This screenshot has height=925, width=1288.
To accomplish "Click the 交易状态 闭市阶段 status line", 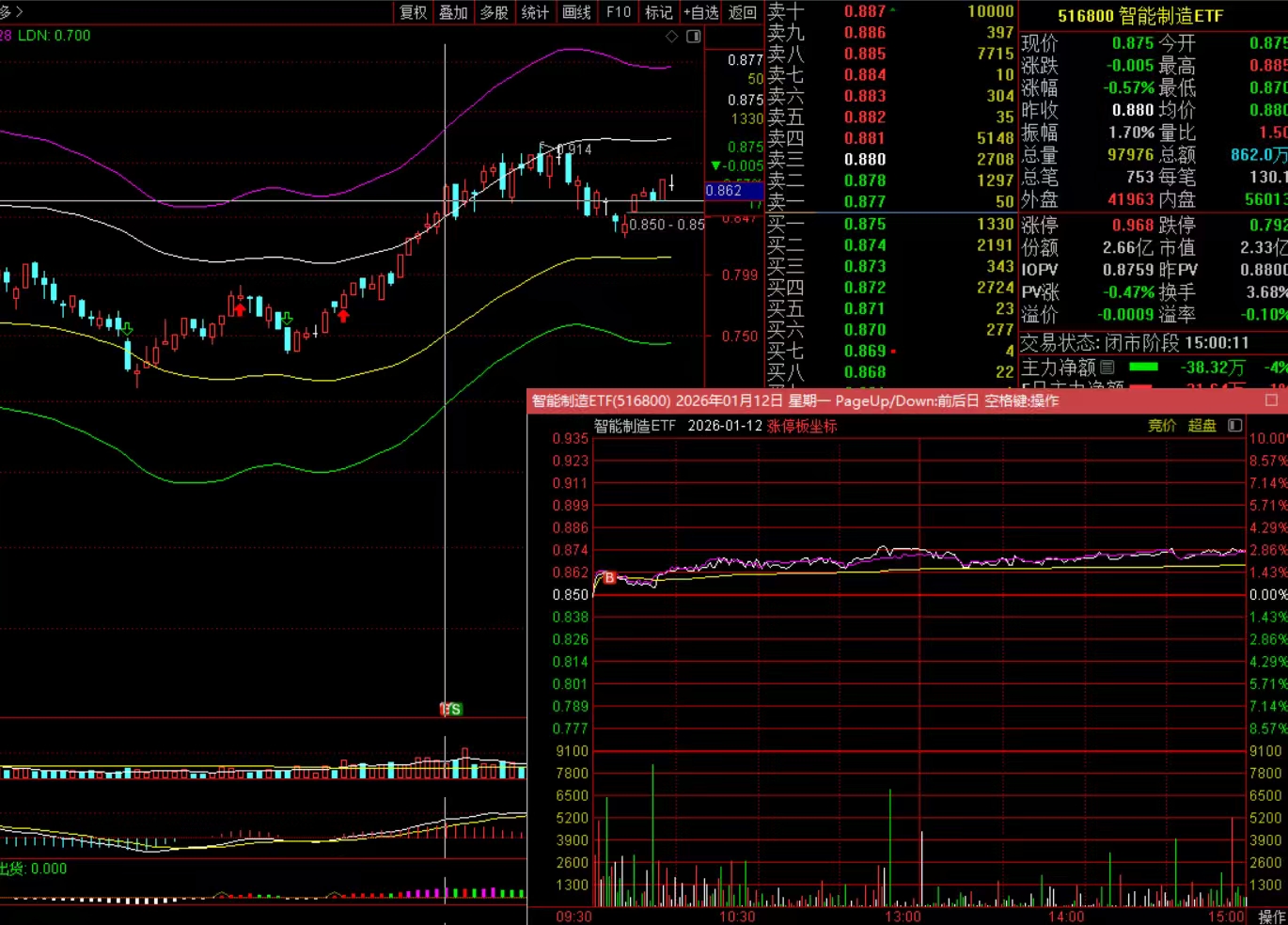I will [x=1135, y=343].
